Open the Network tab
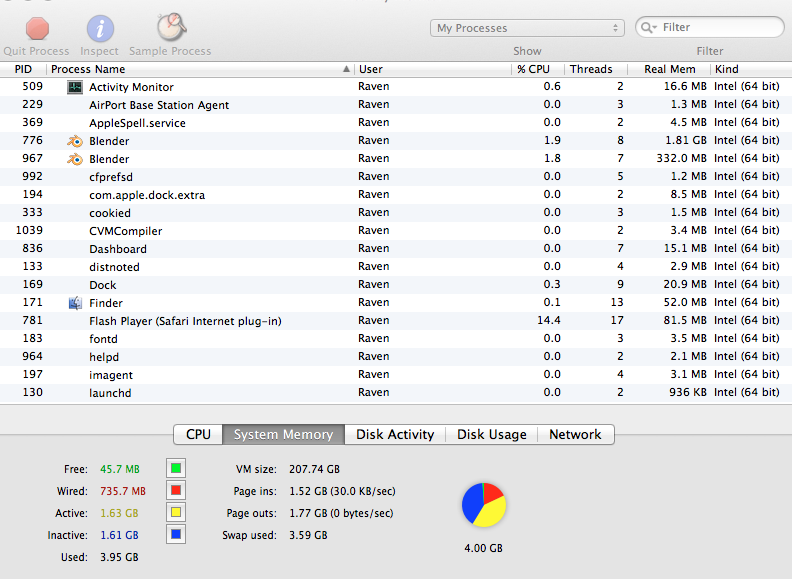 tap(575, 435)
